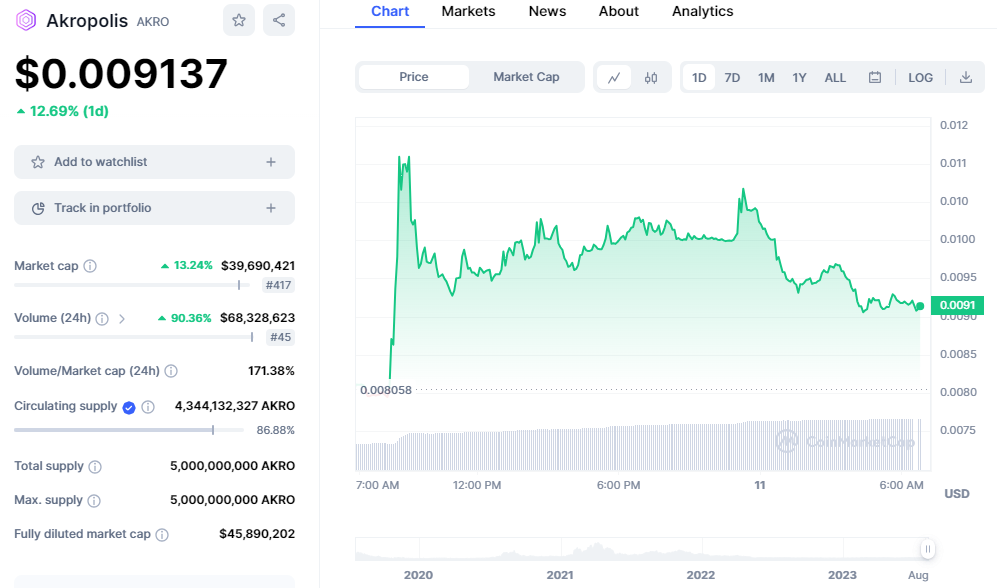Download the chart data

965,78
